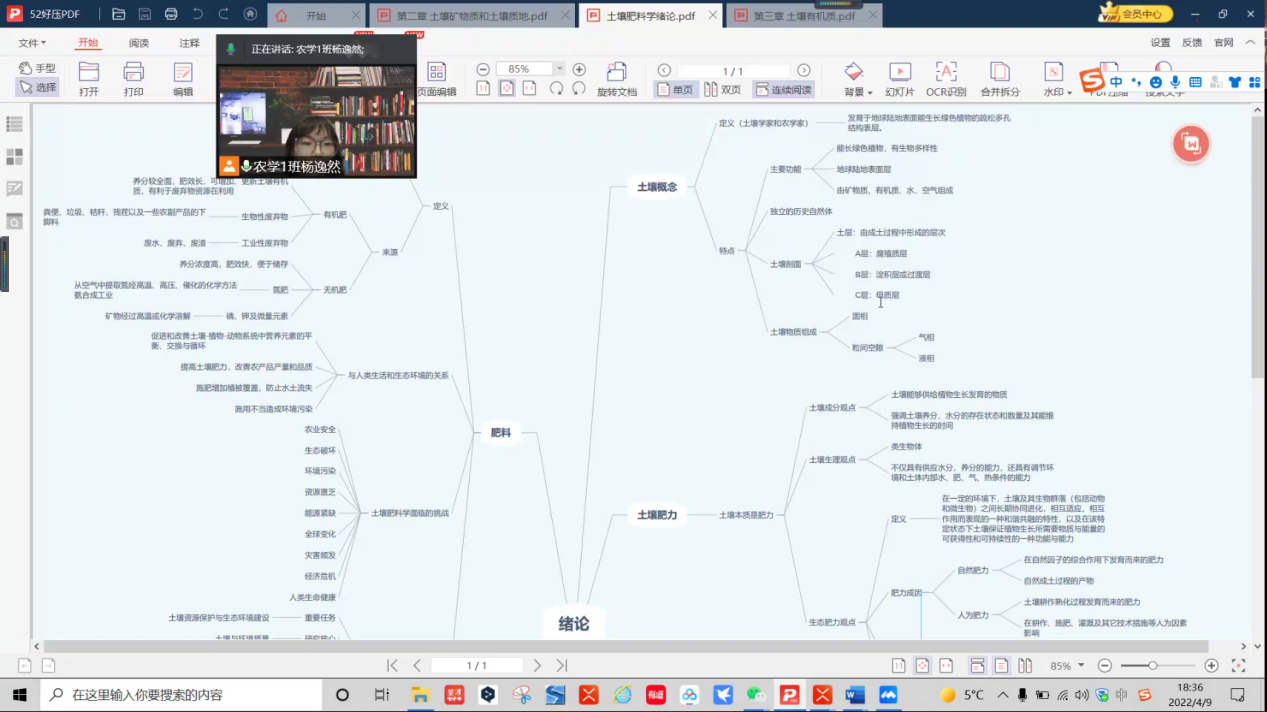
Task: Click the 设置 settings link
Action: click(x=1160, y=43)
